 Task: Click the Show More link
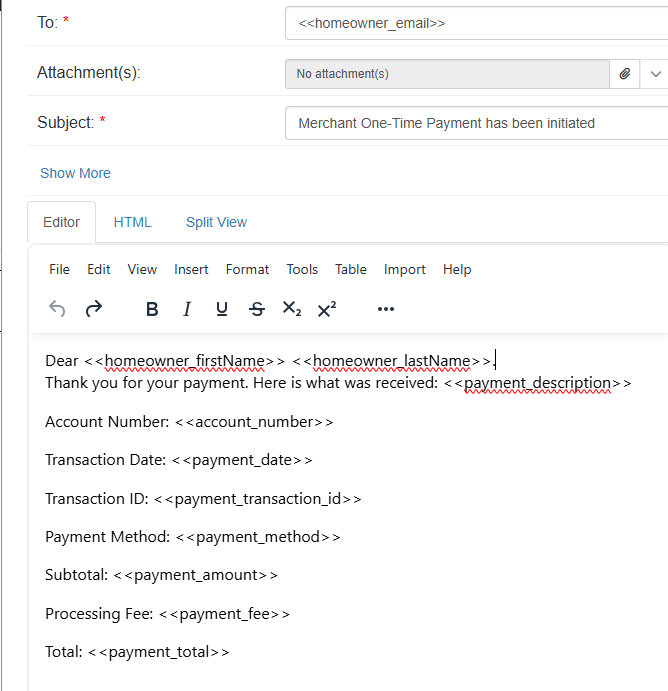tap(75, 173)
